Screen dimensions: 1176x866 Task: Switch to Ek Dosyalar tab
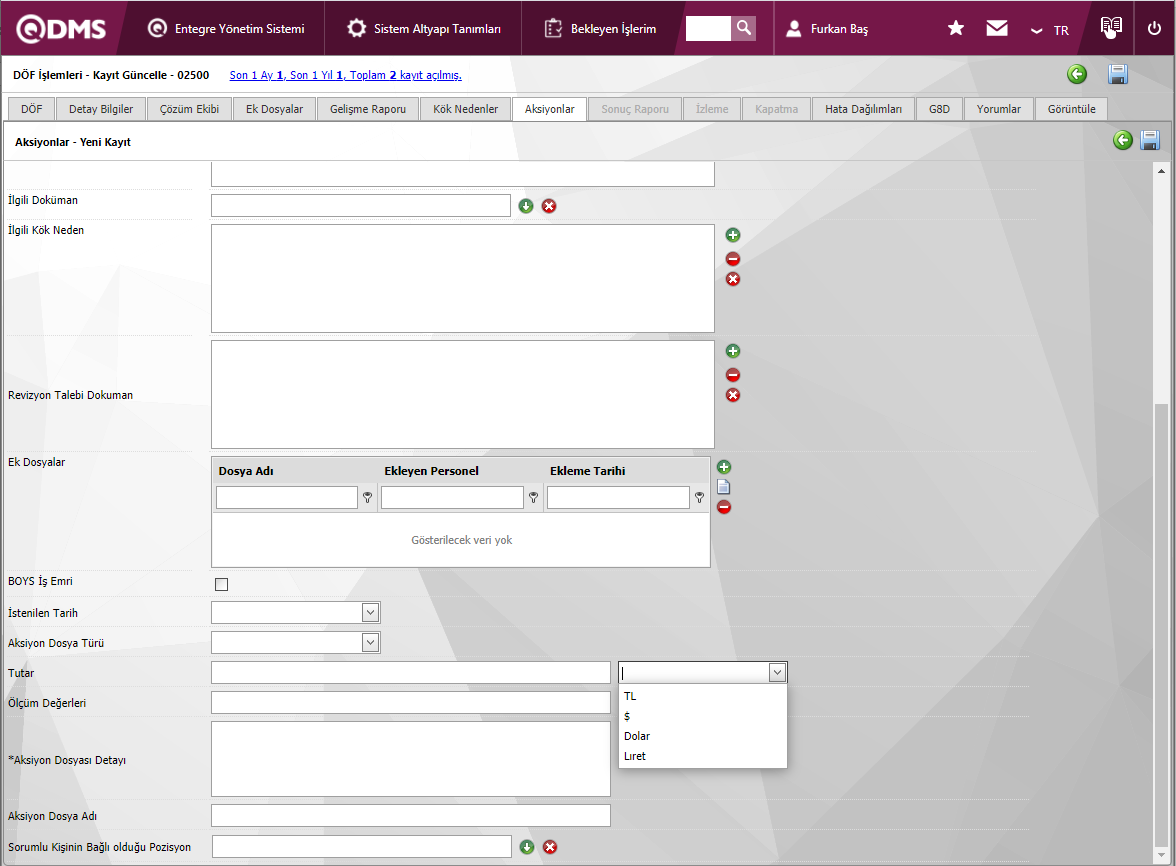274,109
